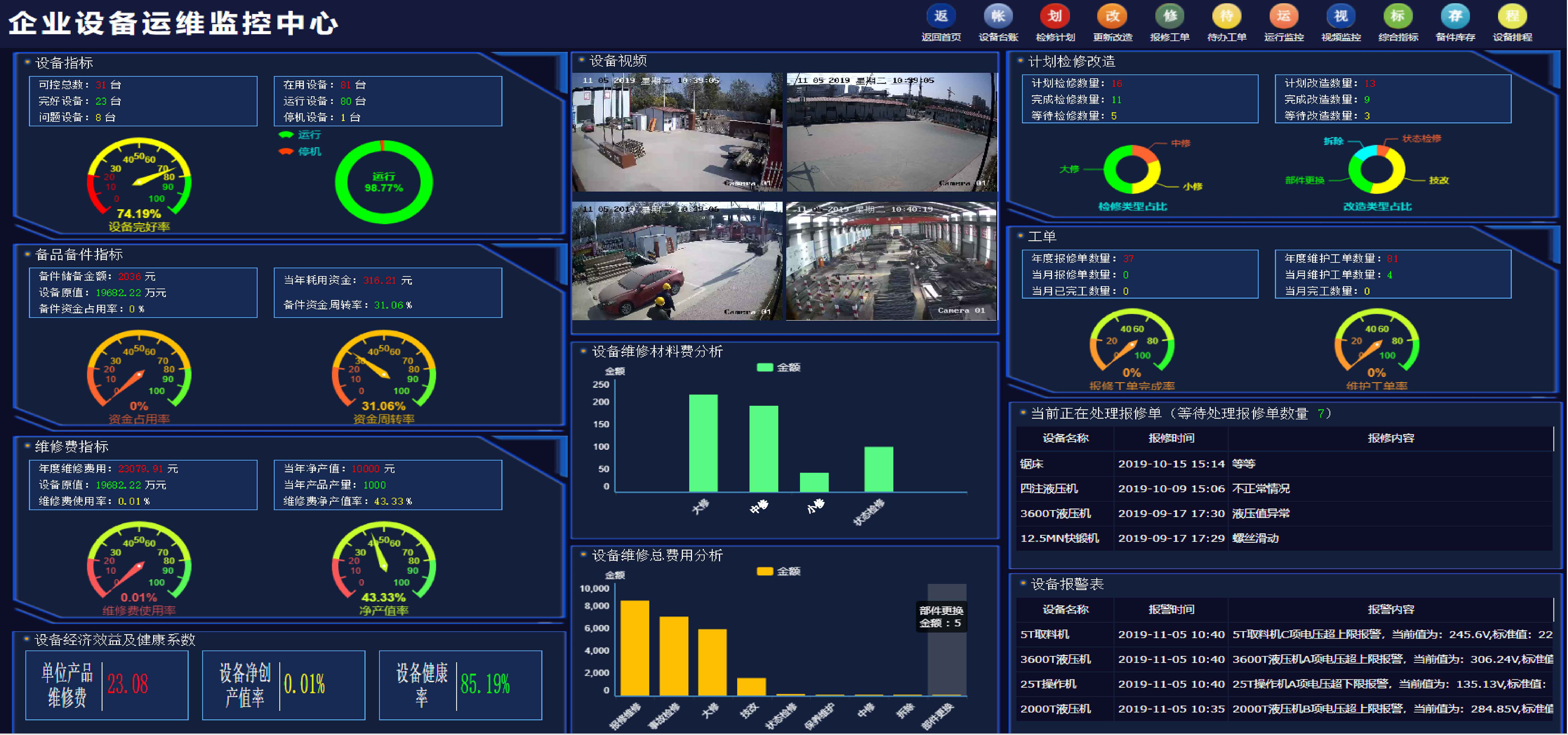Image resolution: width=1568 pixels, height=735 pixels.
Task: Click the 事故抢修 bar in total cost chart
Action: [x=674, y=656]
